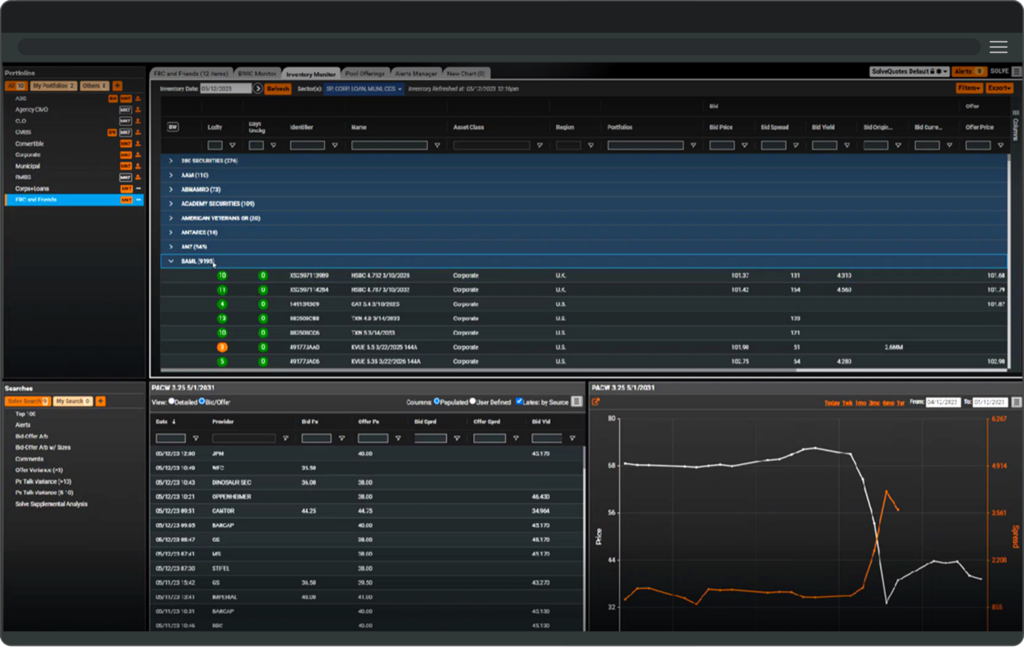Open the chart pop-out icon
Image resolution: width=1024 pixels, height=647 pixels.
tap(596, 402)
